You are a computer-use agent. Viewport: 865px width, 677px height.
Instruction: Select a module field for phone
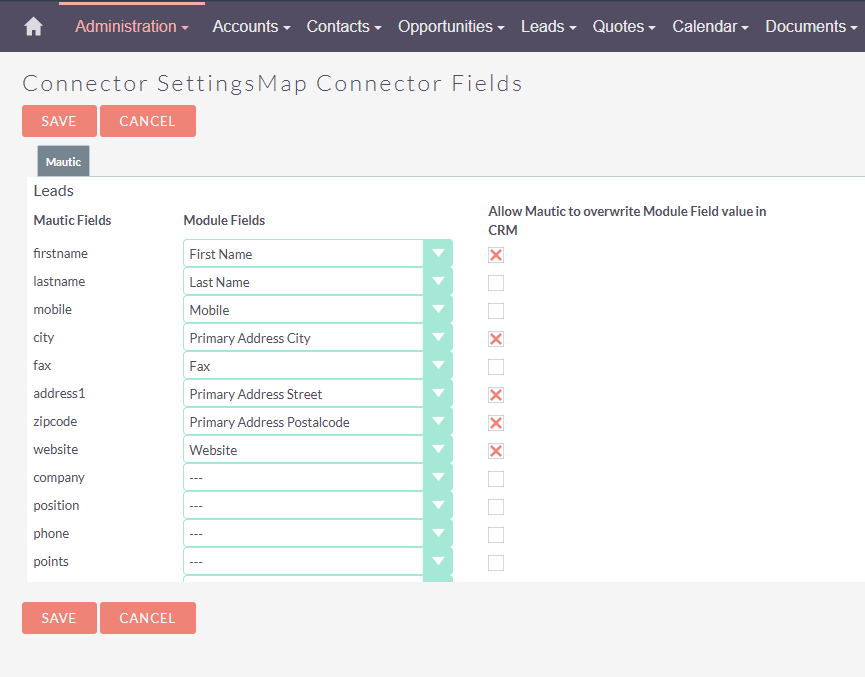click(x=317, y=534)
